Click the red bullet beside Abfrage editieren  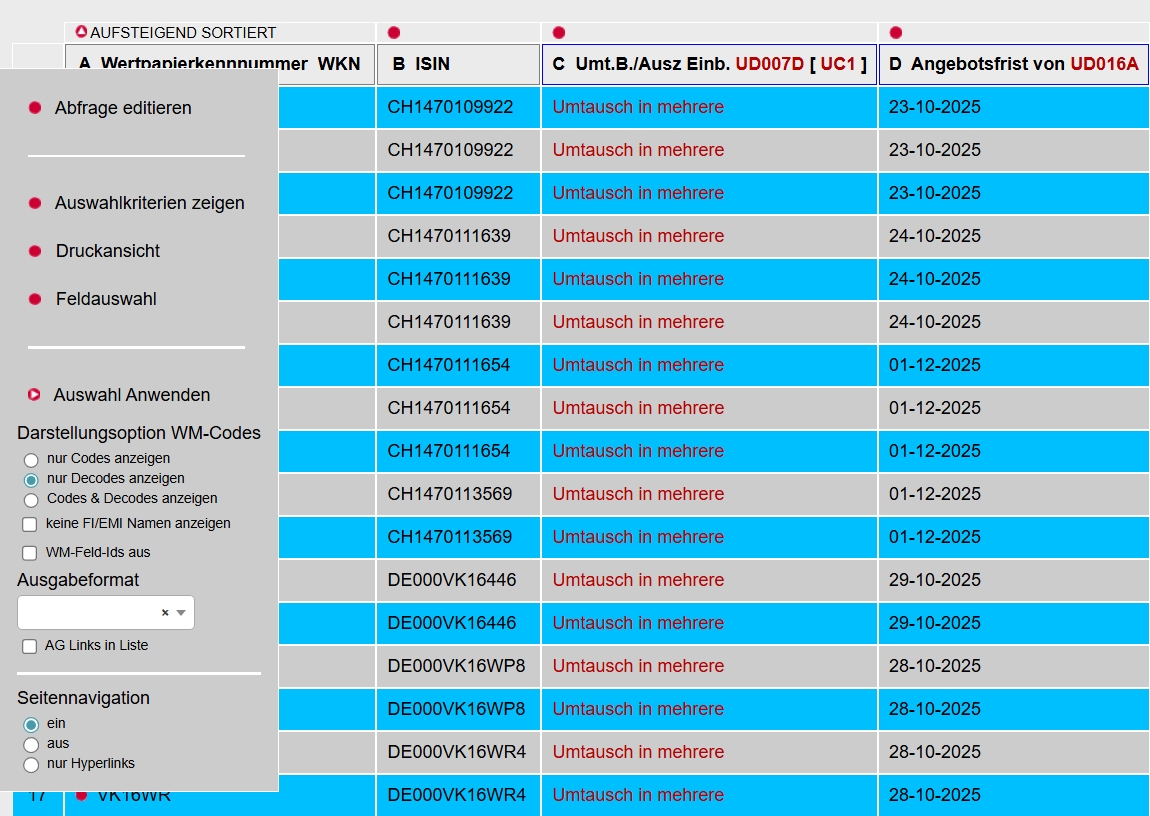pos(35,108)
